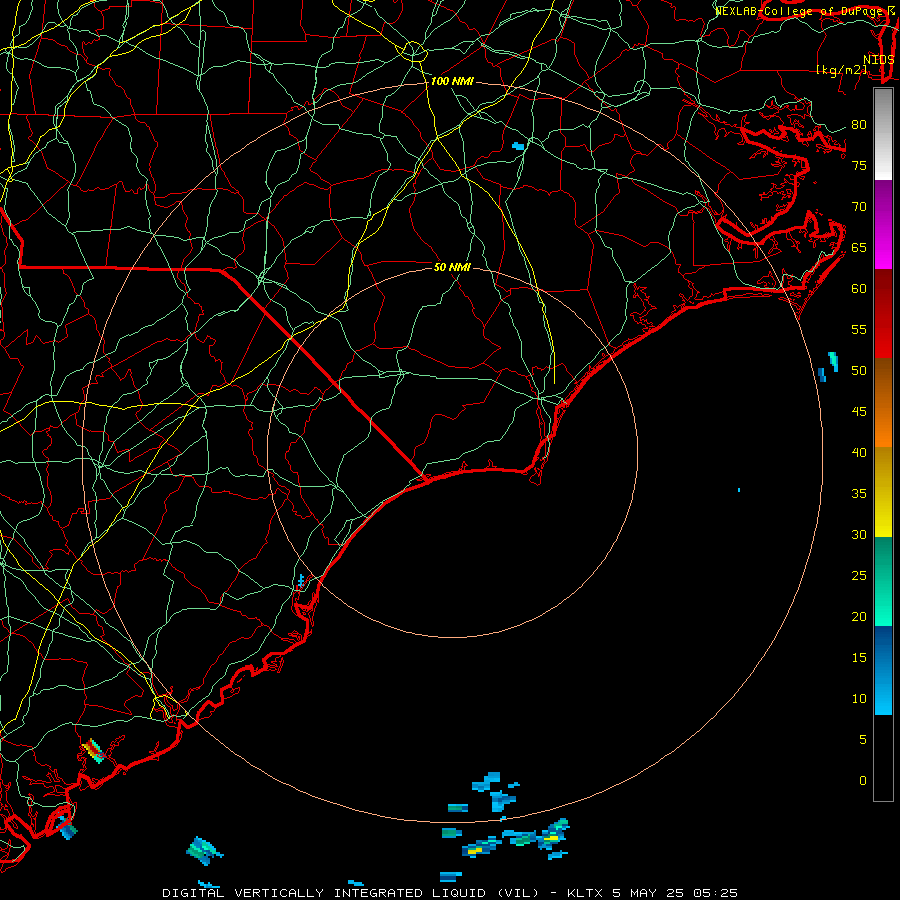
Task: Click the 75 value on the VIL scale
Action: coord(859,166)
